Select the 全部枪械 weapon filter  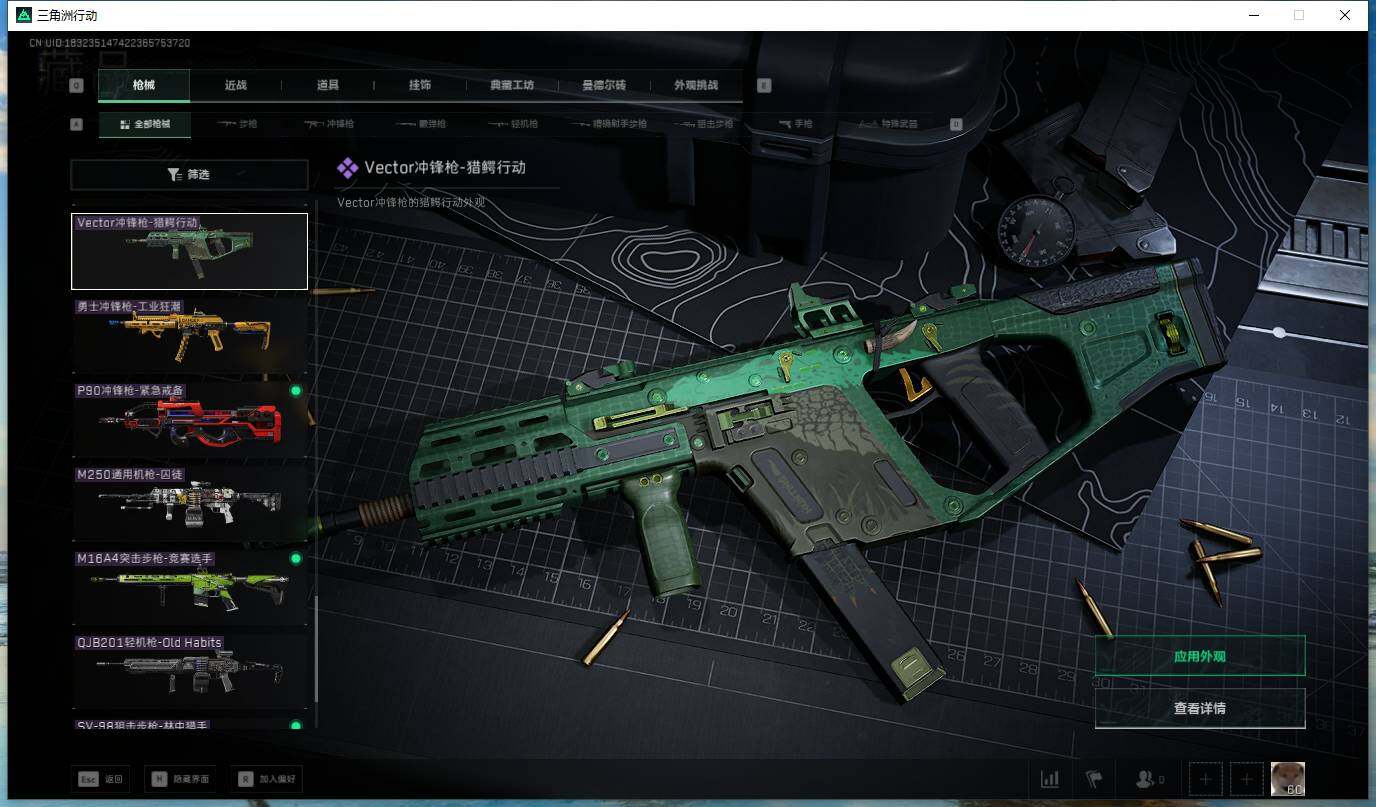click(145, 125)
